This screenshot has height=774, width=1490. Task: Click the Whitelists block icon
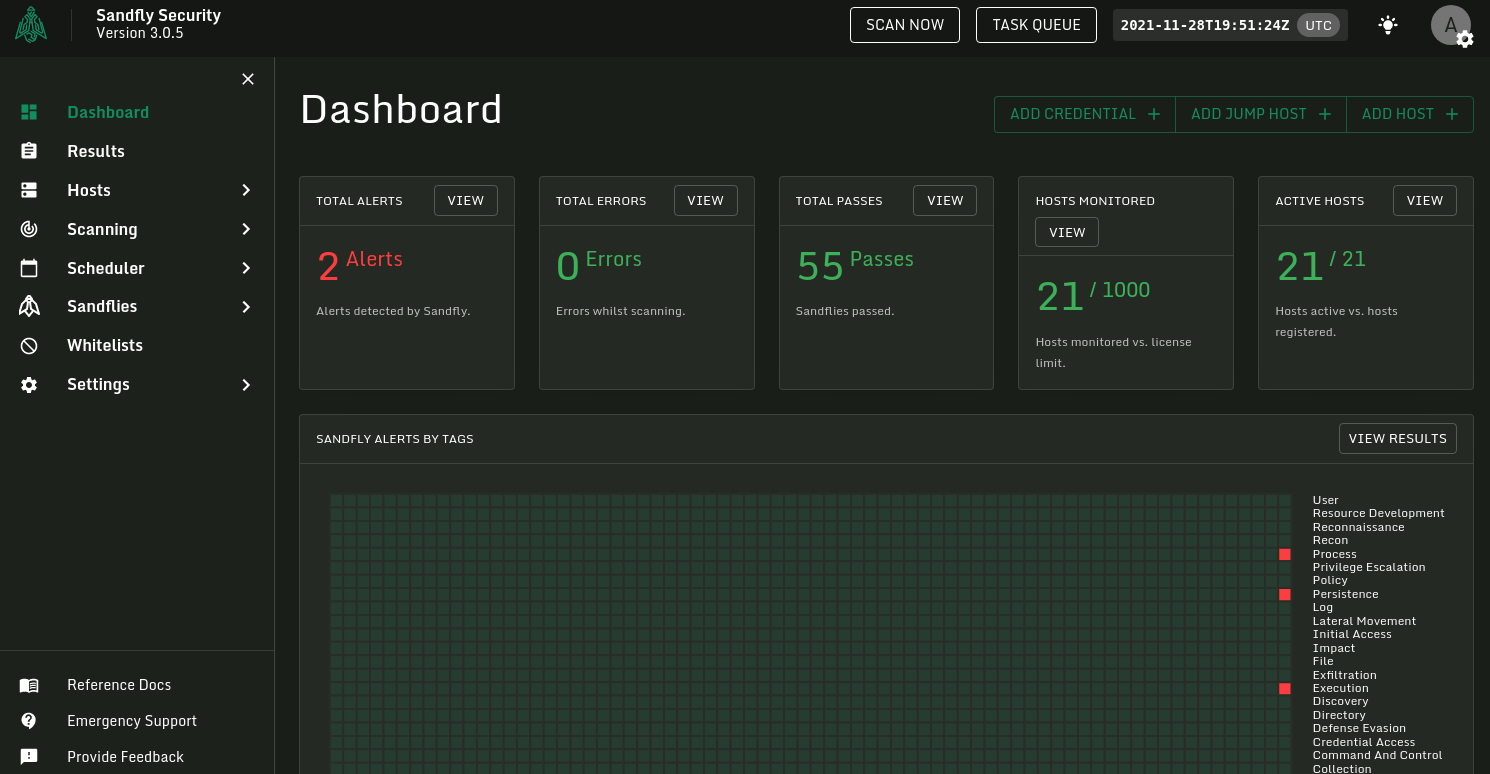tap(29, 345)
